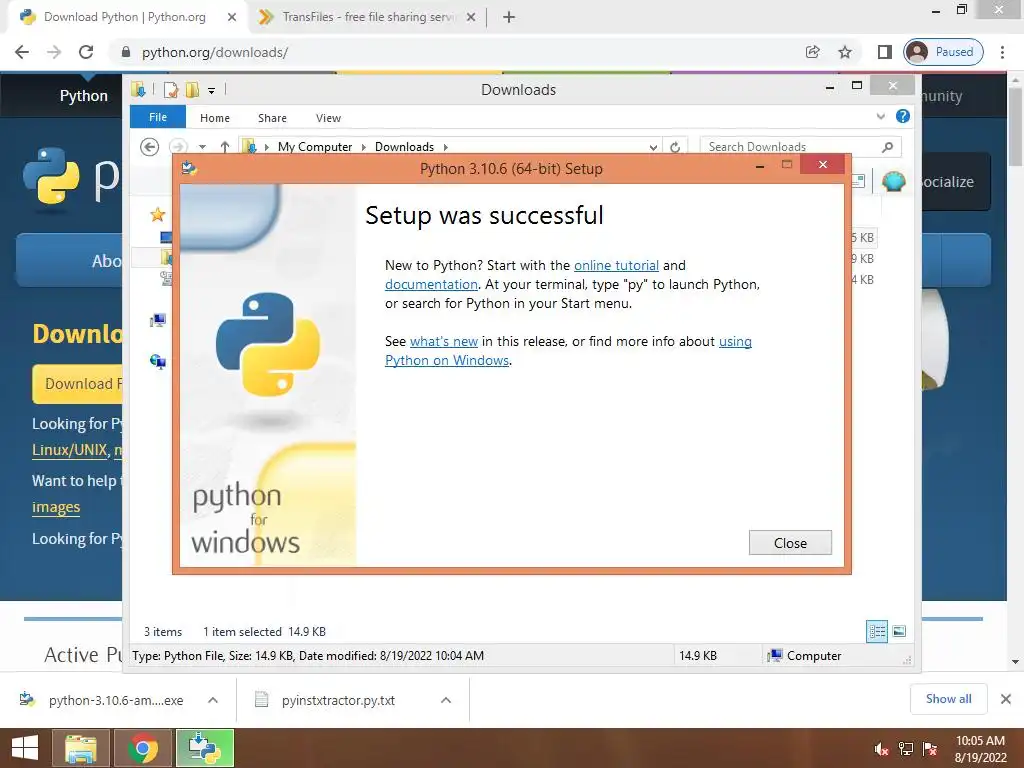This screenshot has width=1024, height=768.
Task: Click the Chrome back arrow
Action: [22, 52]
